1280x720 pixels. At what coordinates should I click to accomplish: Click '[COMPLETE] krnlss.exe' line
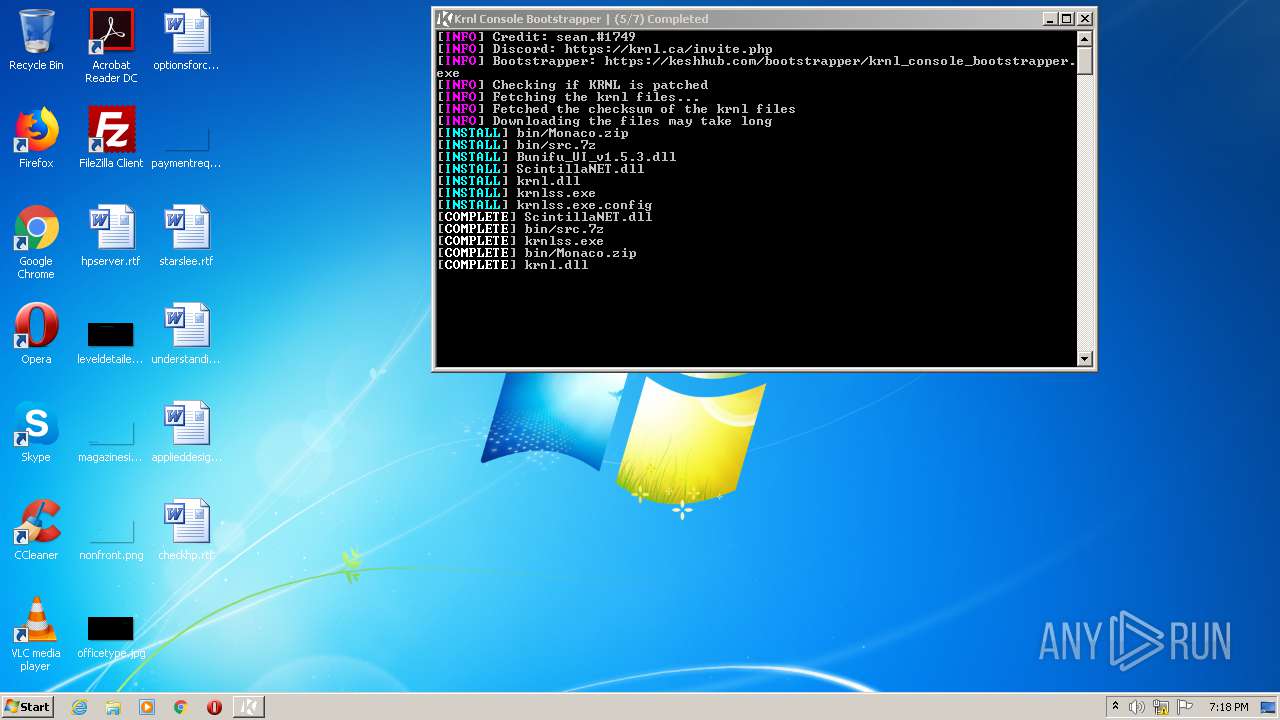point(520,241)
